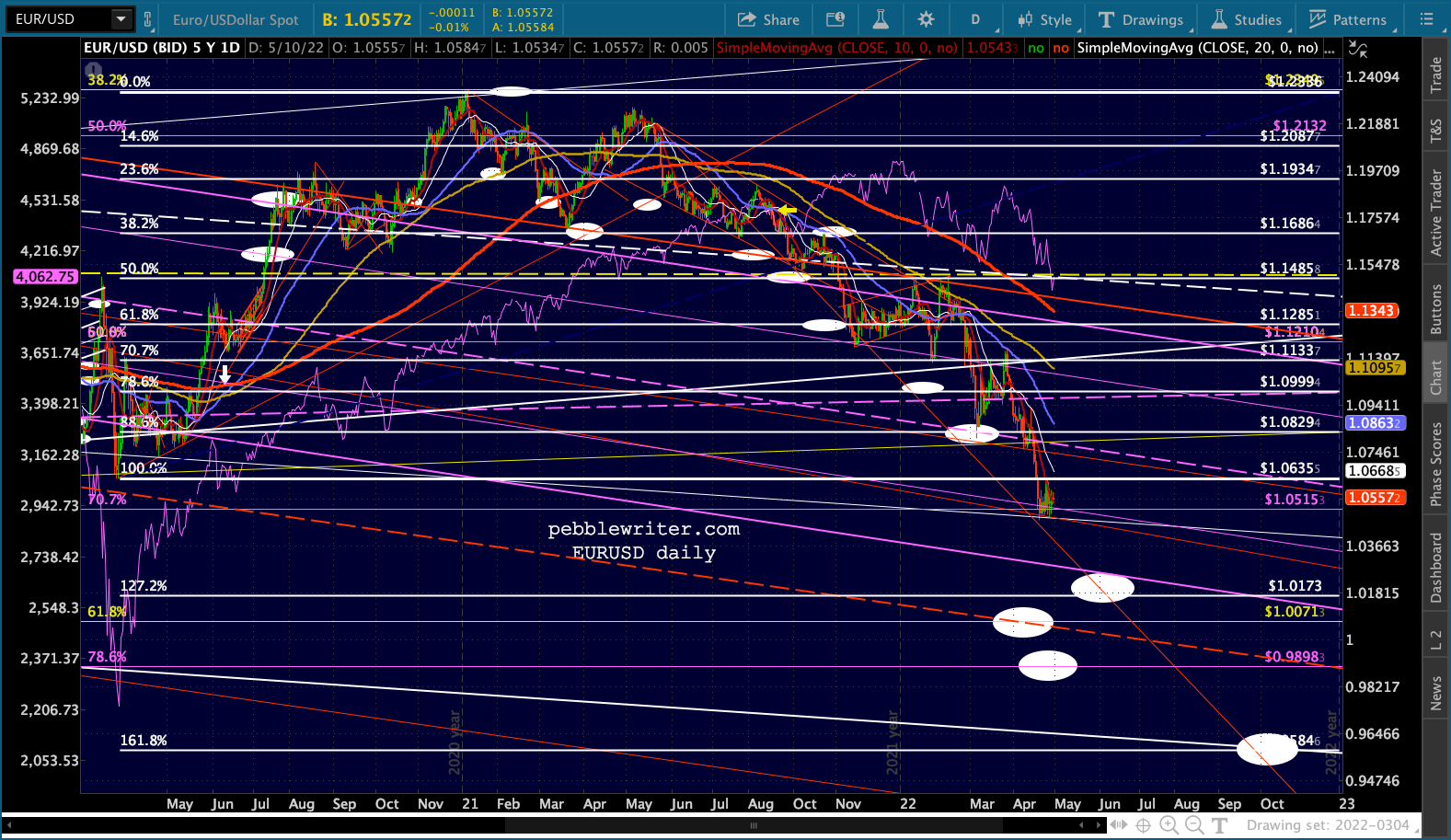Click the zoom out magnifier icon
Screen dimensions: 1451x840
click(1193, 825)
